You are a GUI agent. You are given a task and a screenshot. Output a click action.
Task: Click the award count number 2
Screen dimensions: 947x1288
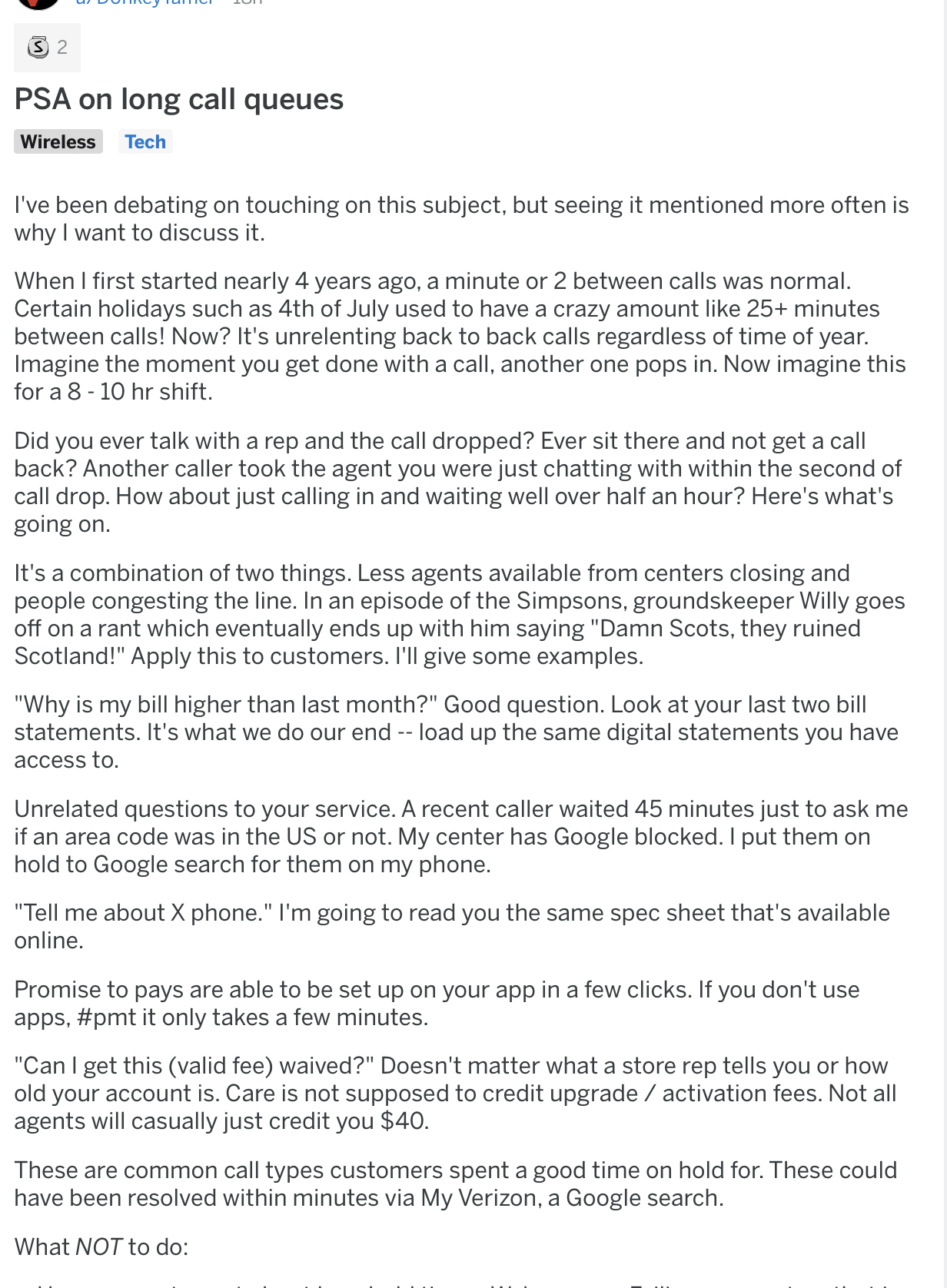[x=62, y=48]
